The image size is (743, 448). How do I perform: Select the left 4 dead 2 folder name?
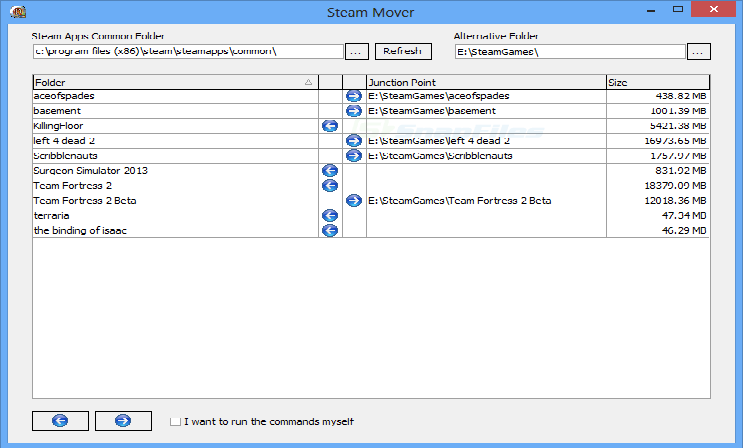(x=64, y=141)
